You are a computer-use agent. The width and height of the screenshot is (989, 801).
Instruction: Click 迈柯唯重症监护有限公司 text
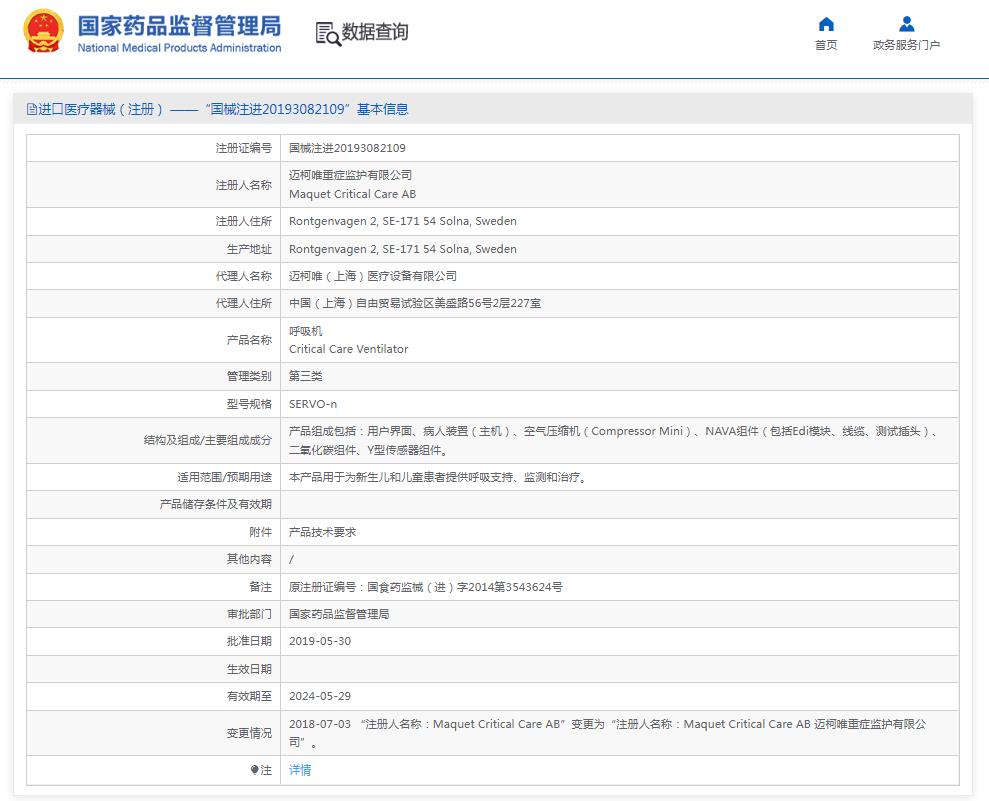pos(350,175)
